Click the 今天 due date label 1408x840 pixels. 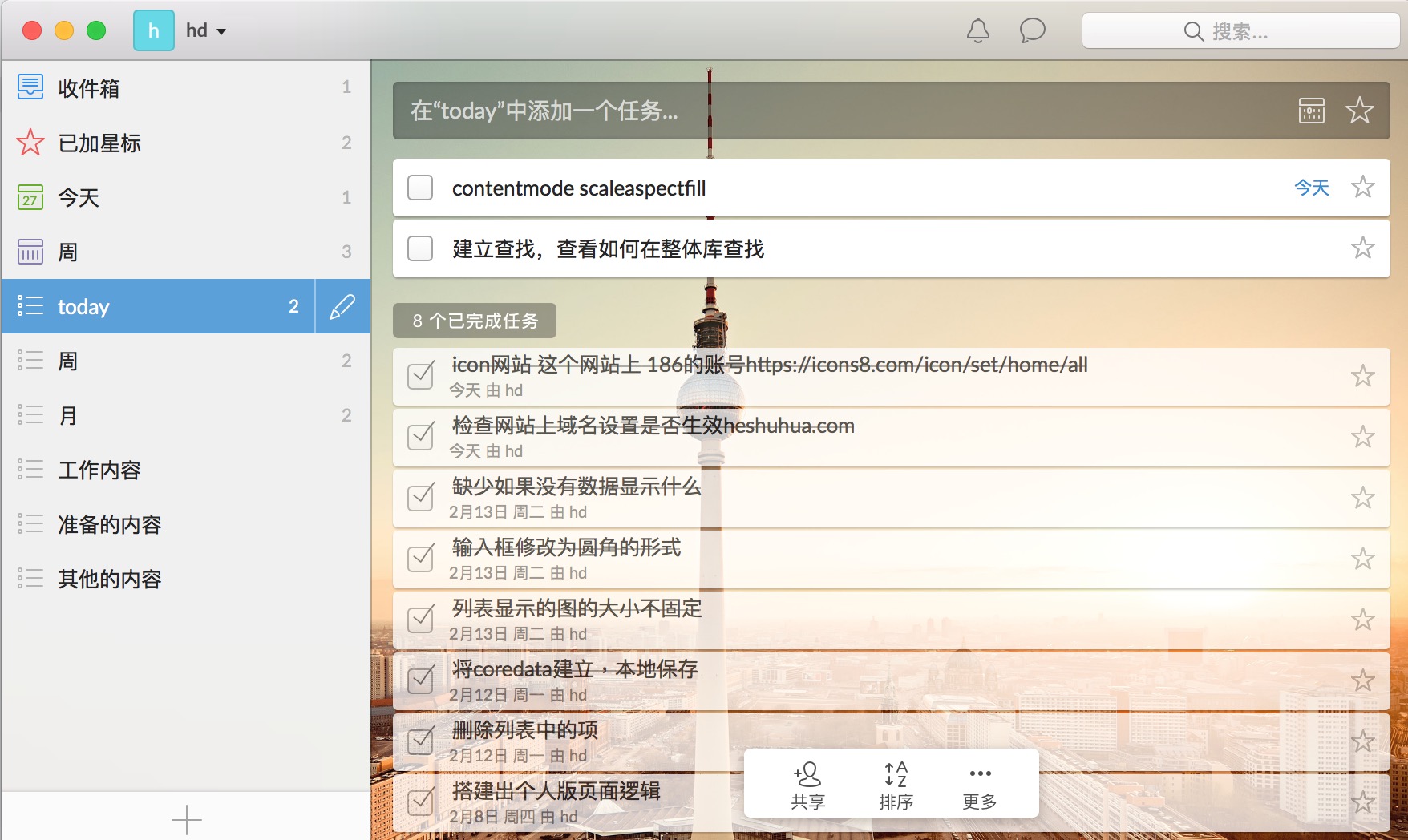1312,188
